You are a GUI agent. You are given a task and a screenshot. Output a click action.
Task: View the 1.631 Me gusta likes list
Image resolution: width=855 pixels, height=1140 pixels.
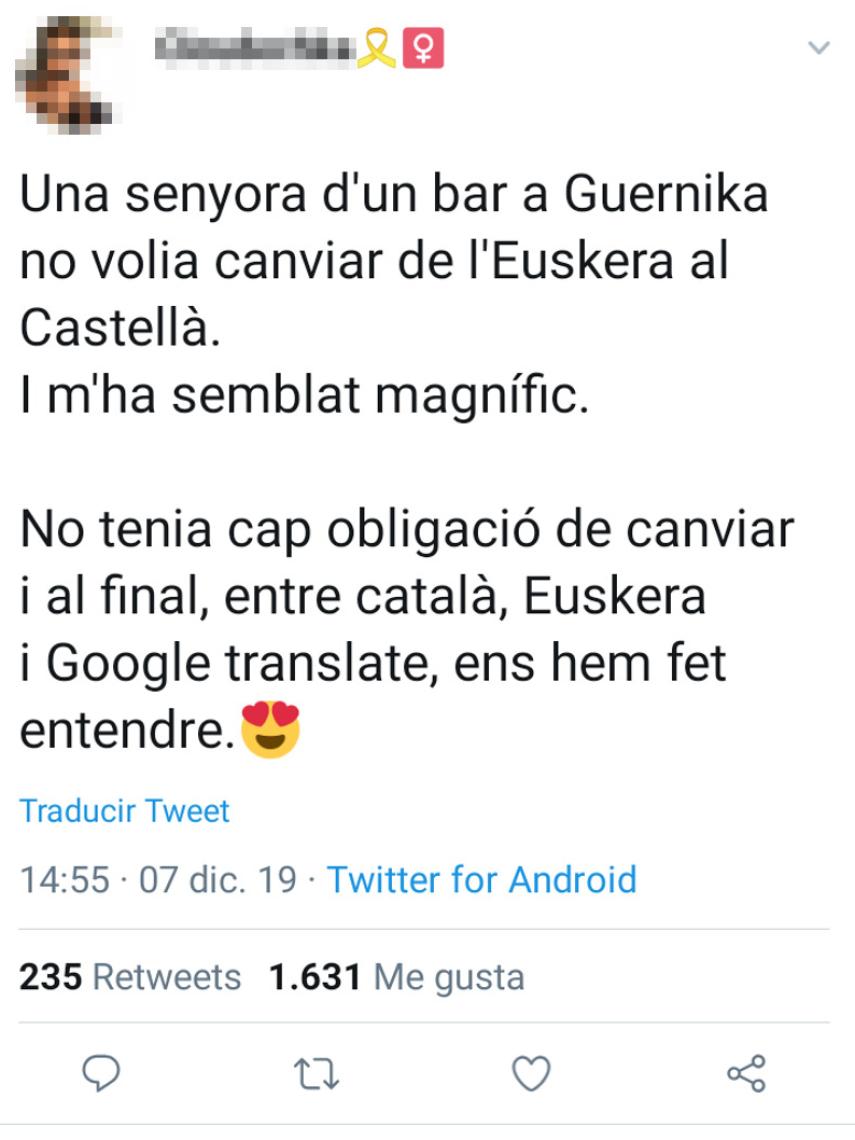click(396, 976)
